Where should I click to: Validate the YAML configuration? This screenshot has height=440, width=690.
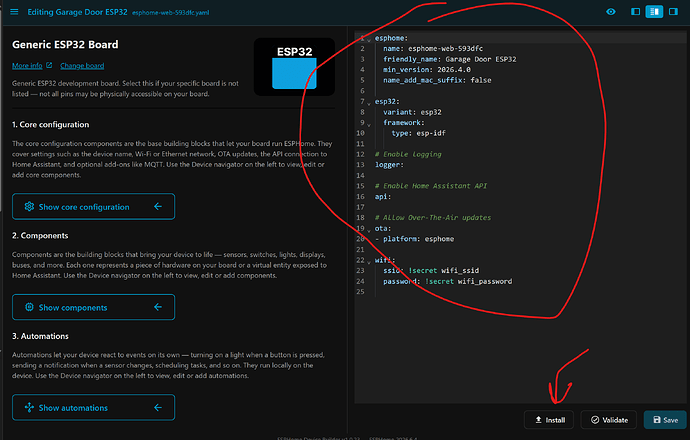click(x=609, y=420)
